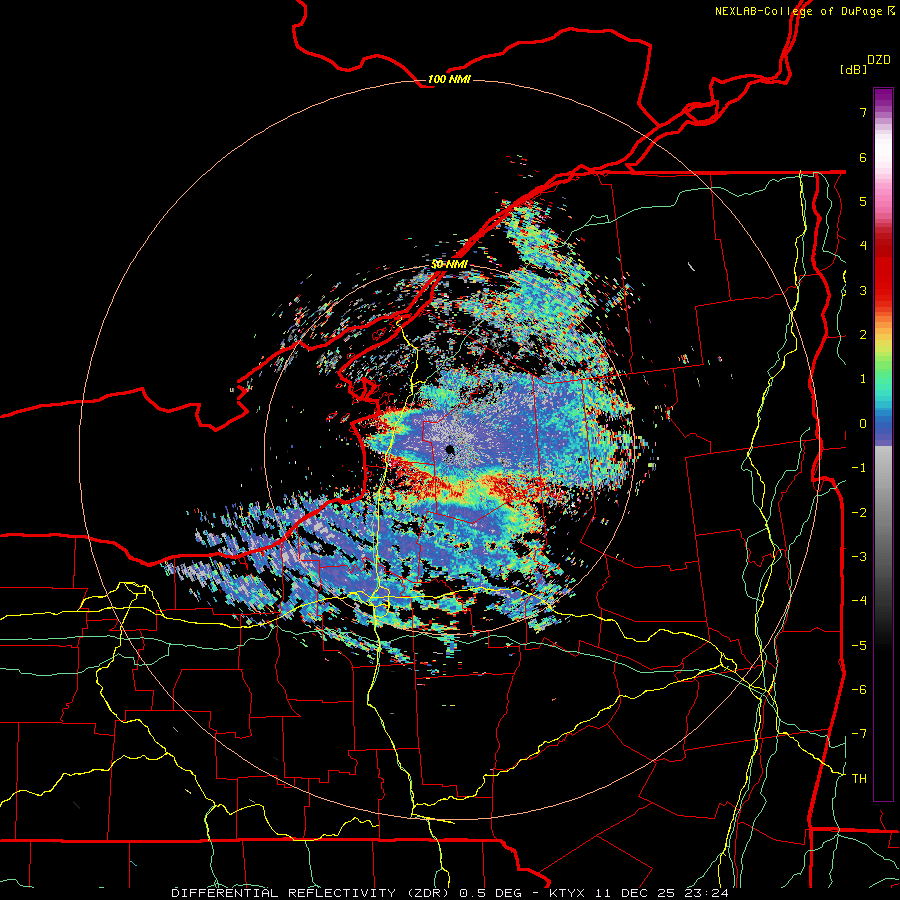Click the -6 value on the scale
The width and height of the screenshot is (900, 900).
click(x=859, y=689)
